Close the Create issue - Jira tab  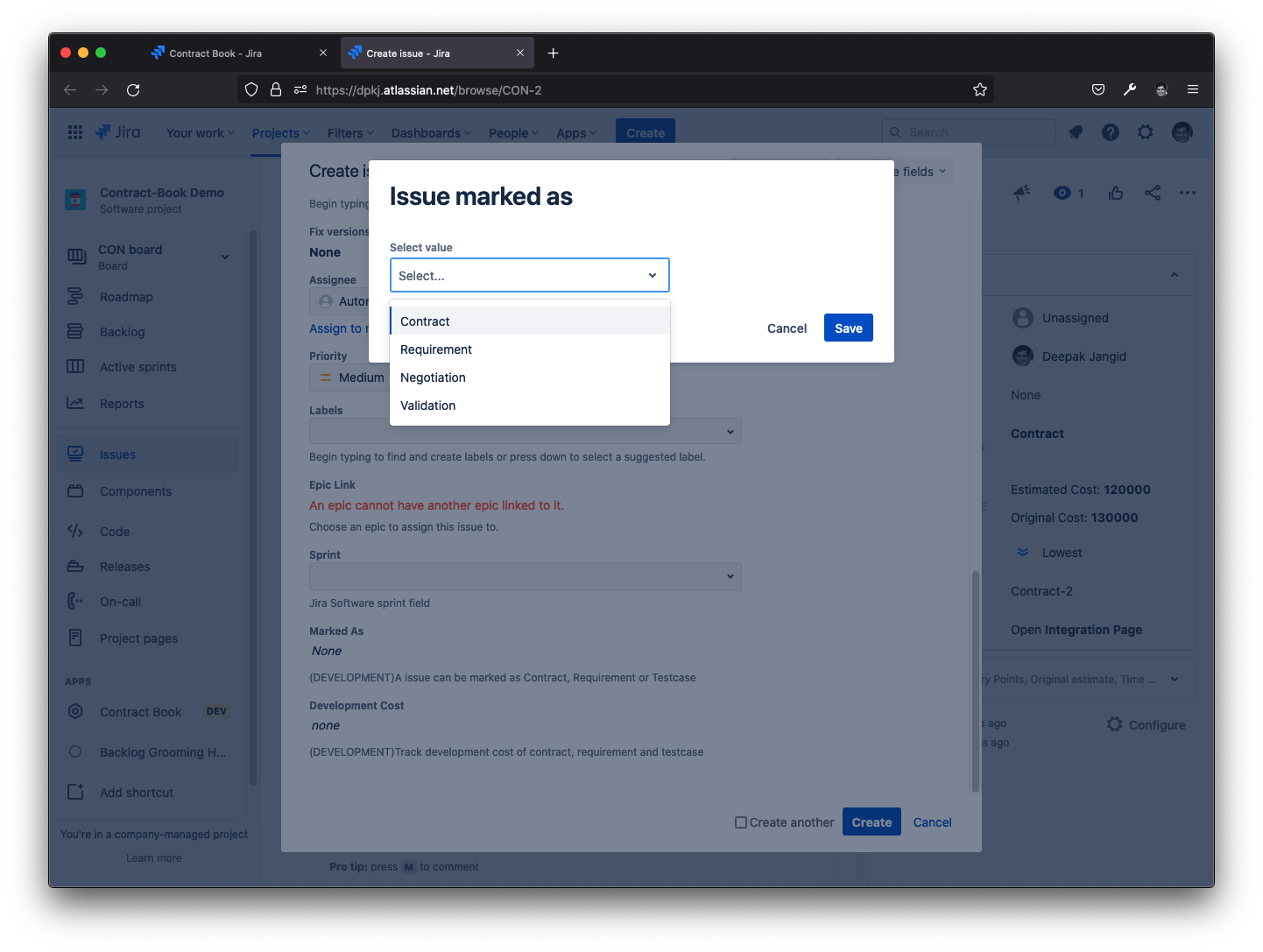[520, 53]
